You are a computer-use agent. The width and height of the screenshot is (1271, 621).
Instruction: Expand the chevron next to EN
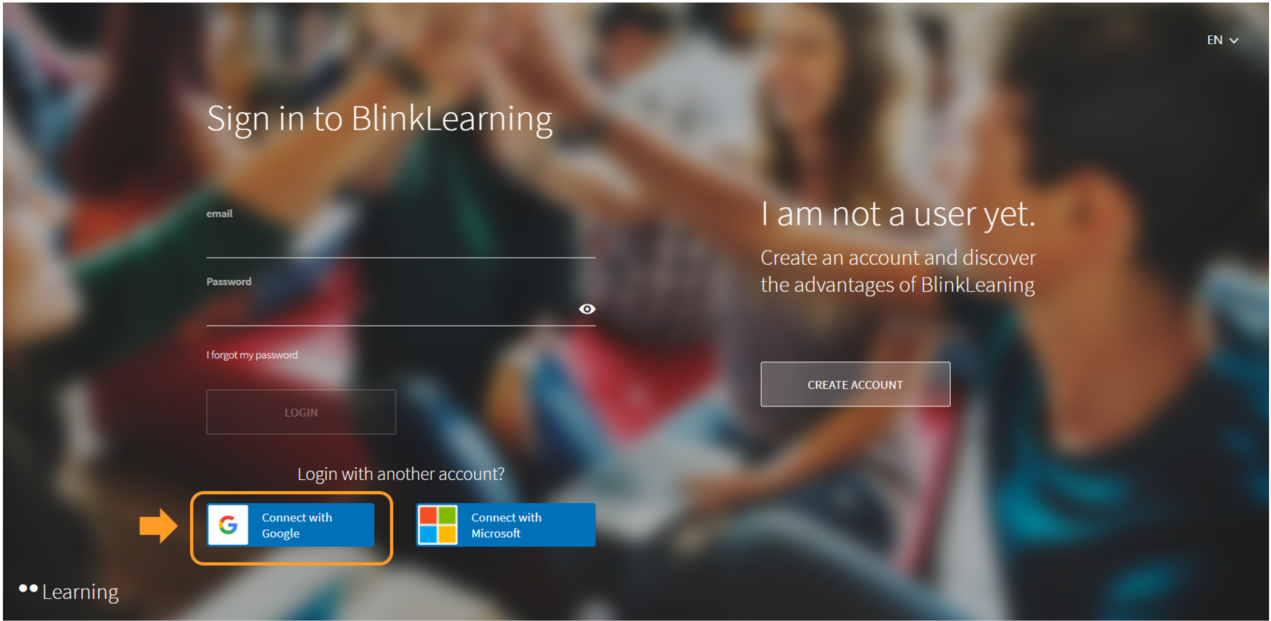1234,41
